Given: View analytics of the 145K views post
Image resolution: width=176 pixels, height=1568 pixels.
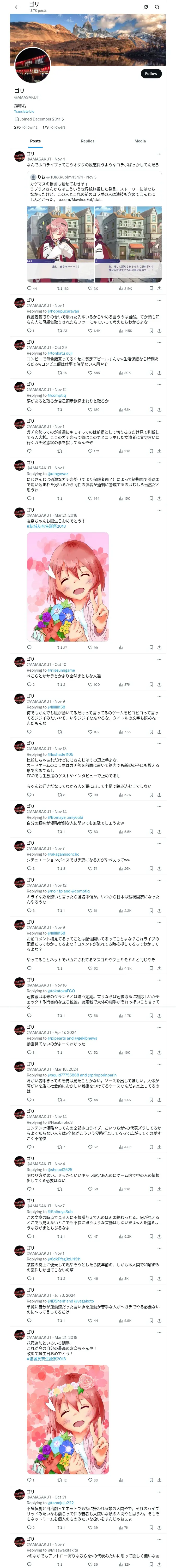Looking at the screenshot, I should pyautogui.click(x=126, y=331).
